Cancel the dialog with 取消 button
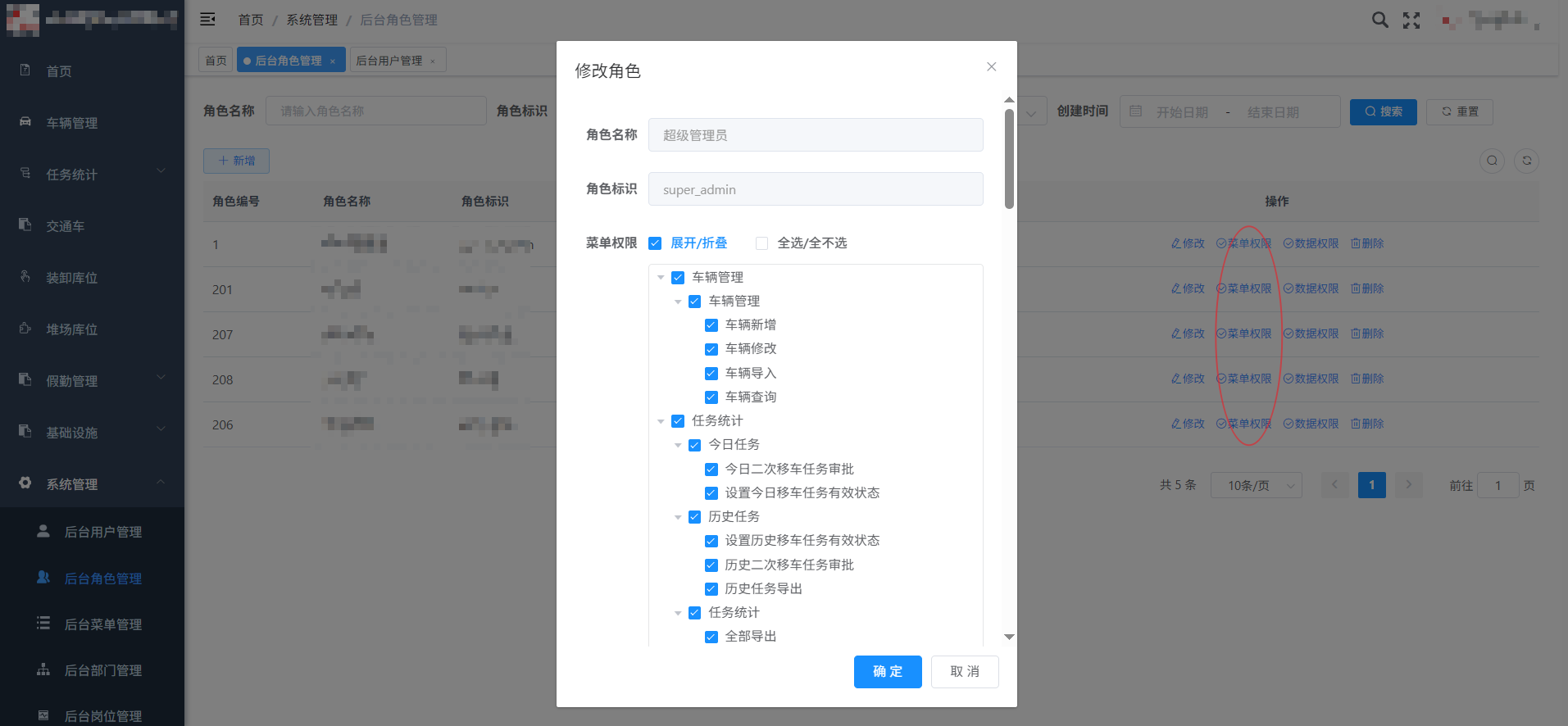The image size is (1568, 726). [x=965, y=672]
